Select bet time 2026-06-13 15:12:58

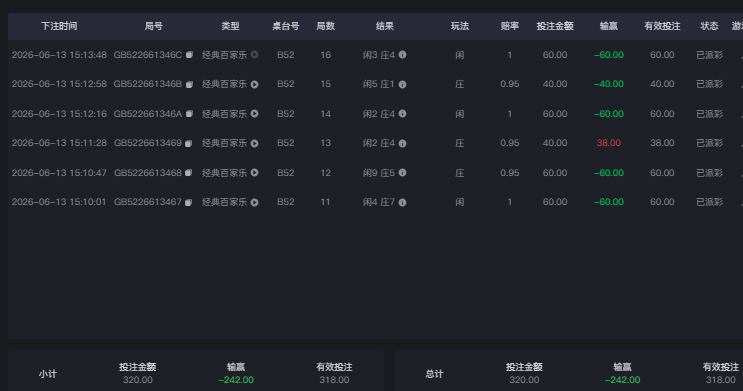point(59,84)
